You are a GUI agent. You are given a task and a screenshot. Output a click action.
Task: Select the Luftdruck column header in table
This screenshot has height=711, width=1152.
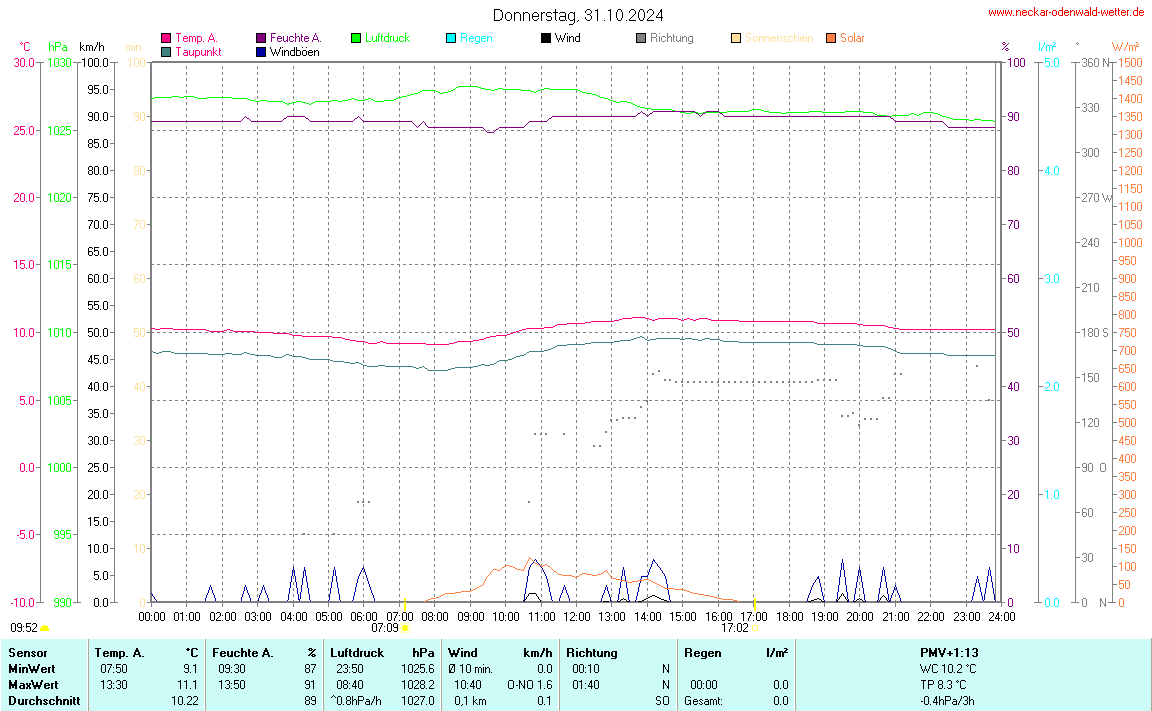[357, 652]
